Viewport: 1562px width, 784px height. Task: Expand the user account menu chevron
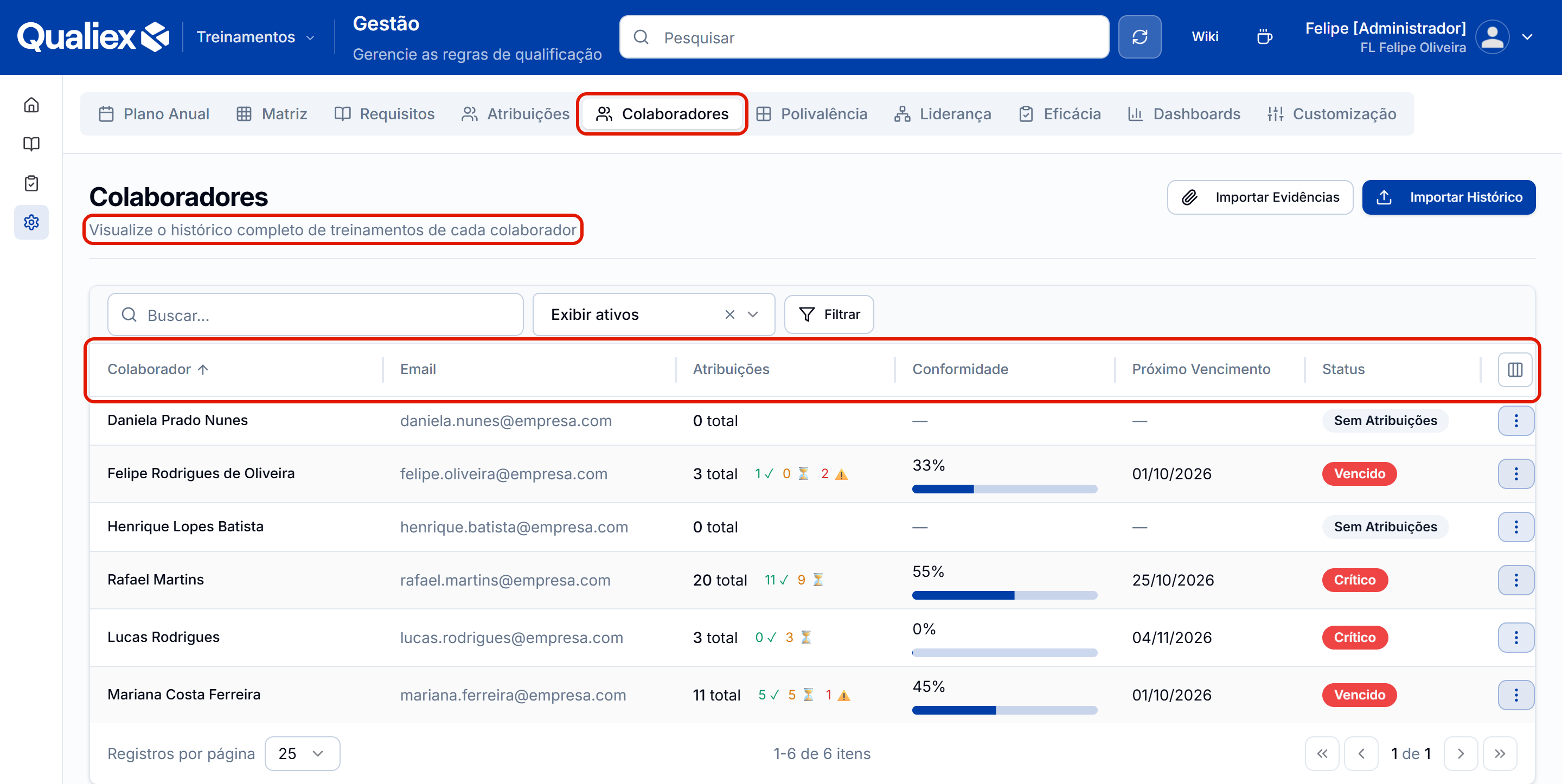(x=1527, y=37)
